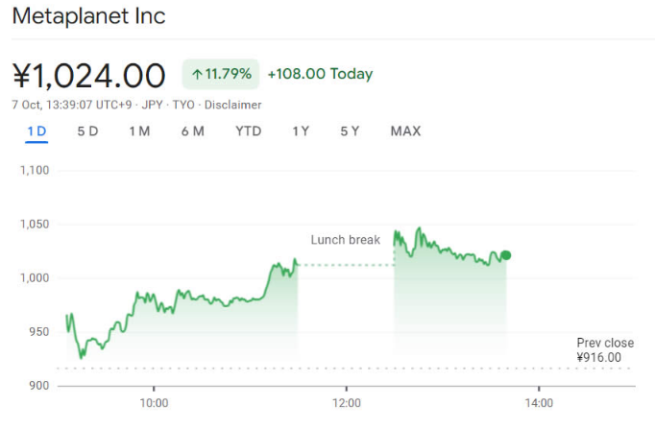The image size is (655, 429).
Task: Click the 1,100 price axis label
Action: (x=33, y=171)
